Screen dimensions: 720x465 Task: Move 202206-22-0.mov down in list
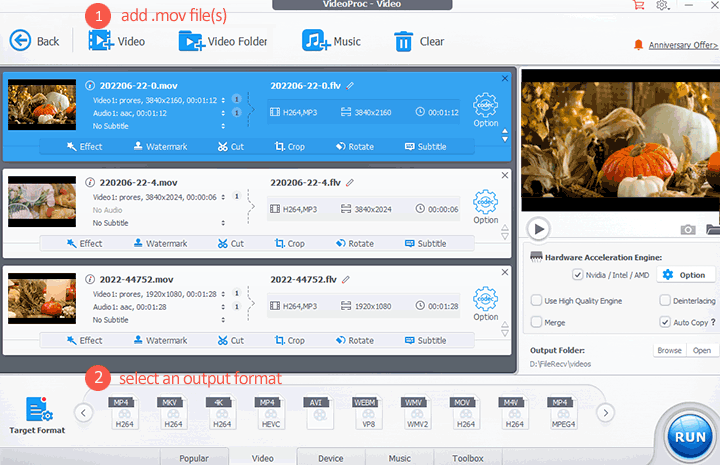point(505,139)
